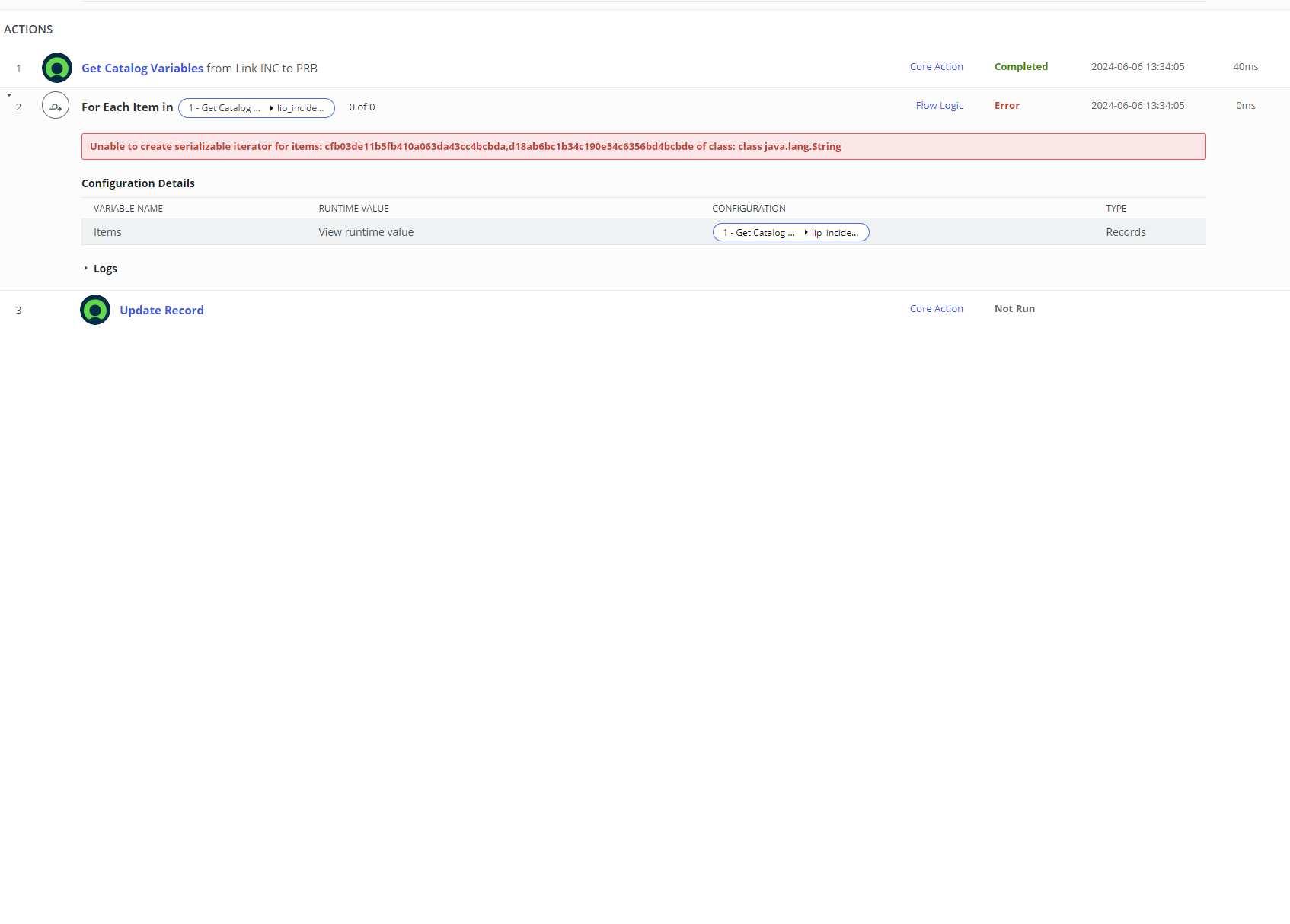Click the Configuration pill in the Items row

(790, 232)
